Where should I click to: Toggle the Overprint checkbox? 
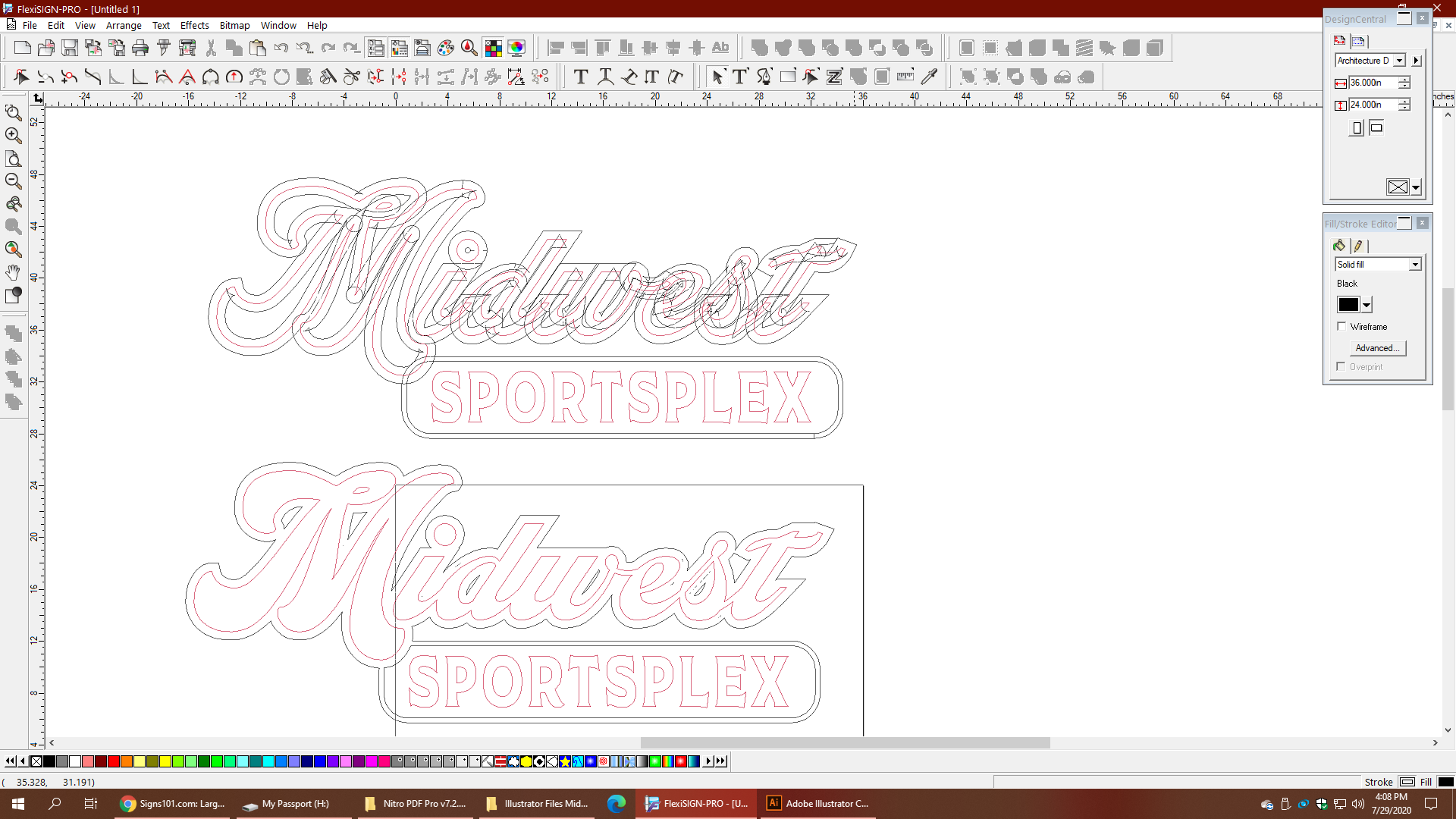[1341, 366]
